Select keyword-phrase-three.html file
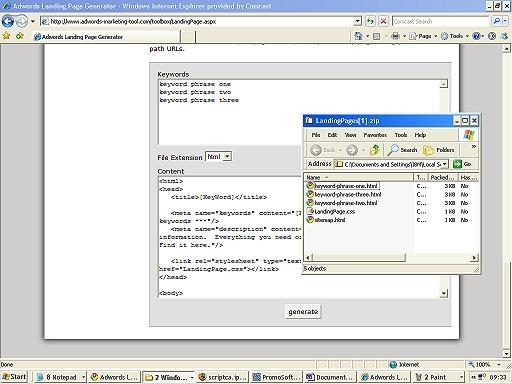Screen dimensions: 512x384 click(344, 194)
